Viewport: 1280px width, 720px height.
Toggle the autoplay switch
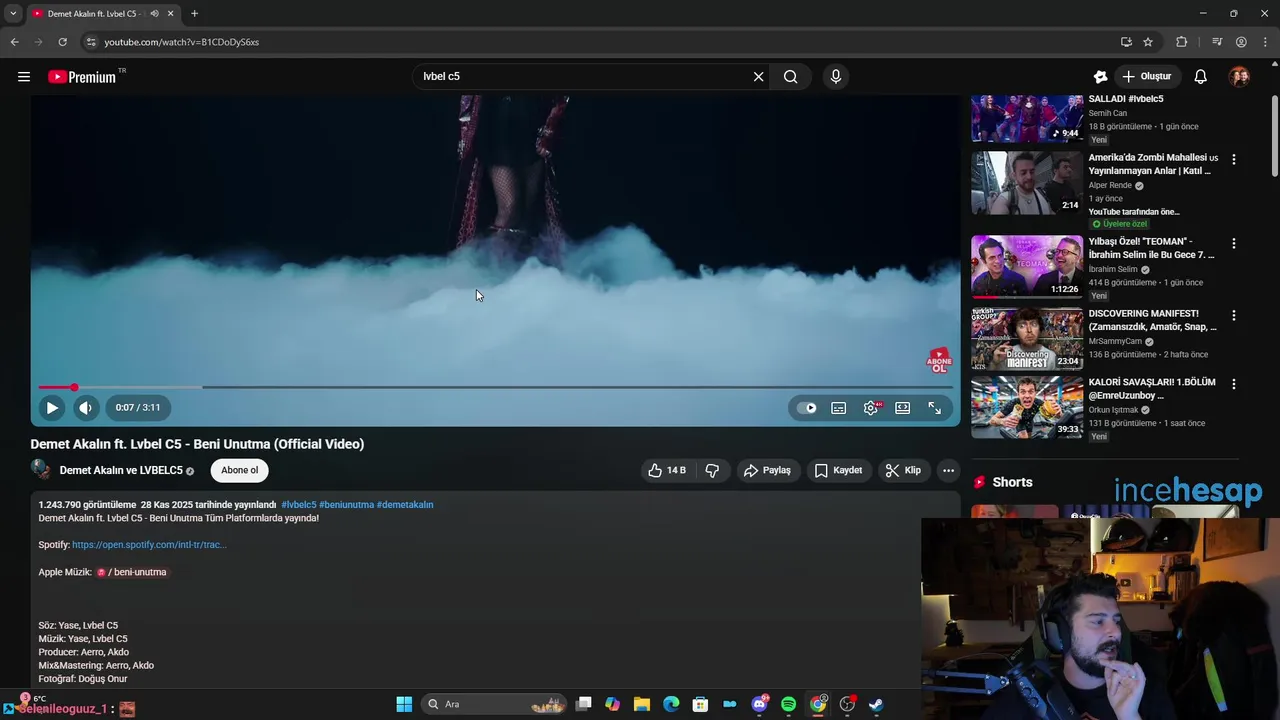pos(806,407)
